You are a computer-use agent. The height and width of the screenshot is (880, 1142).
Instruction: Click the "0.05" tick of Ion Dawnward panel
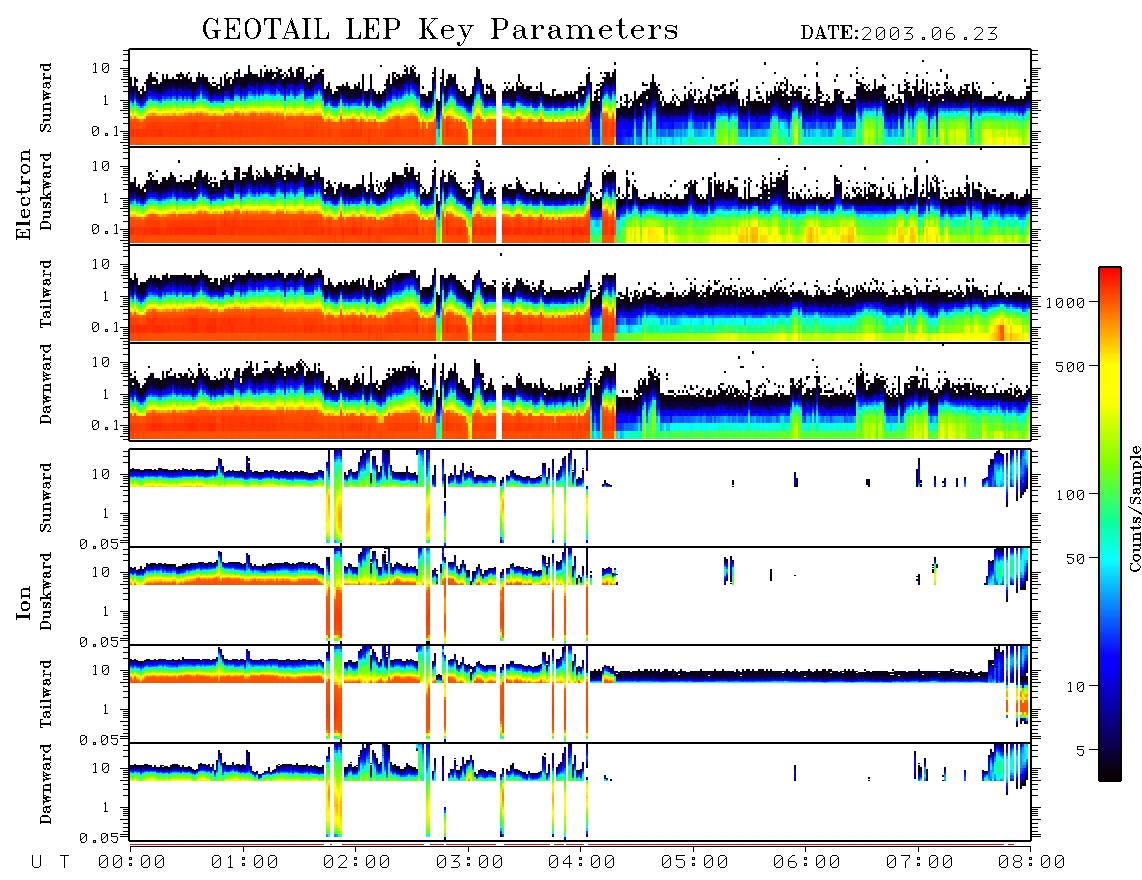pos(98,838)
